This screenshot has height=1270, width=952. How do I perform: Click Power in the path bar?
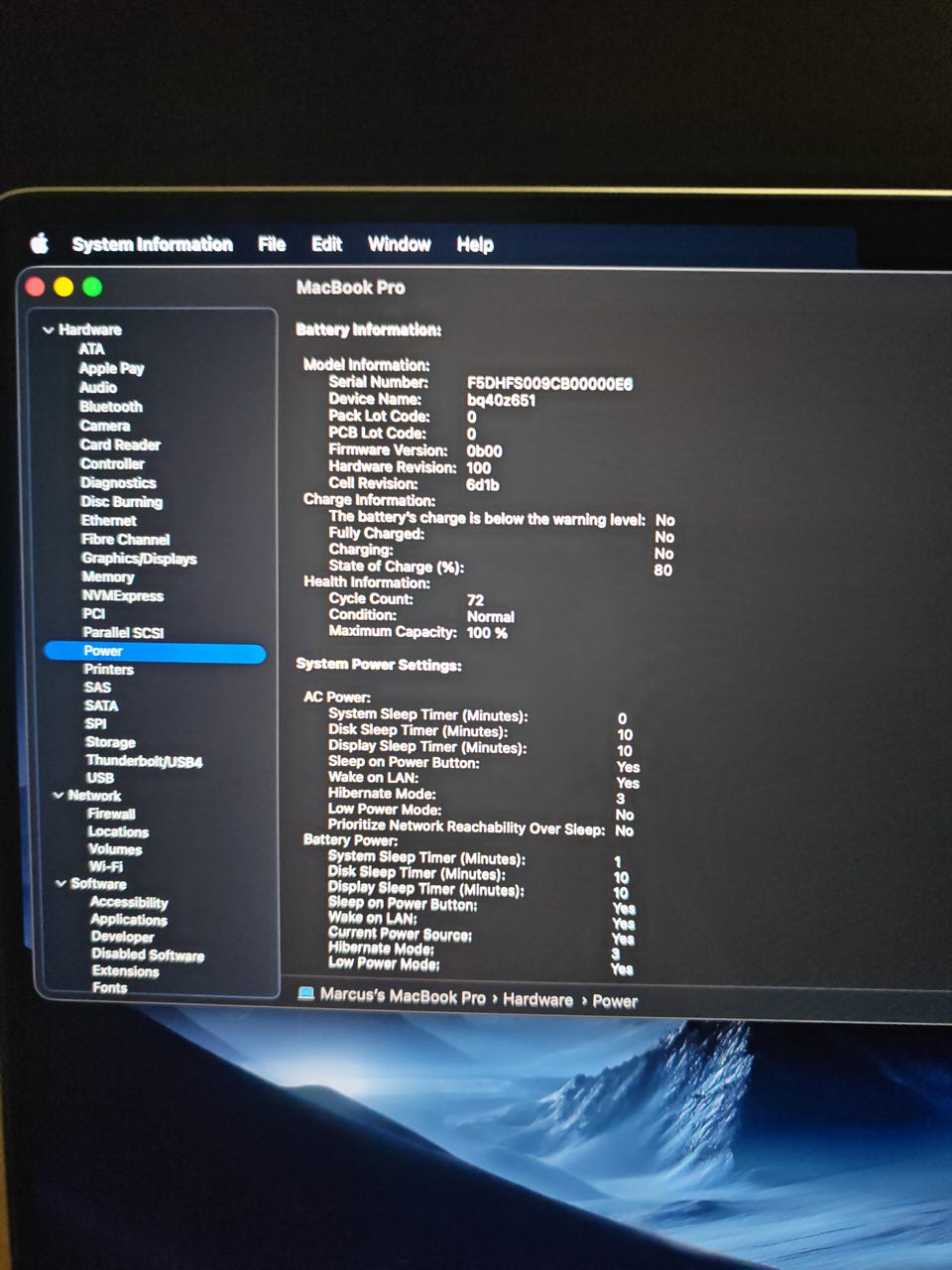tap(615, 1001)
